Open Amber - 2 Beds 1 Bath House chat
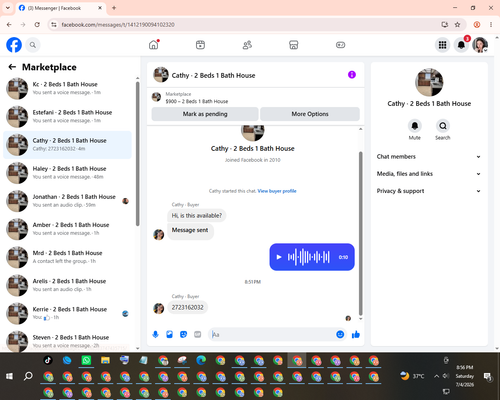Viewport: 500px width, 400px height. coord(67,229)
